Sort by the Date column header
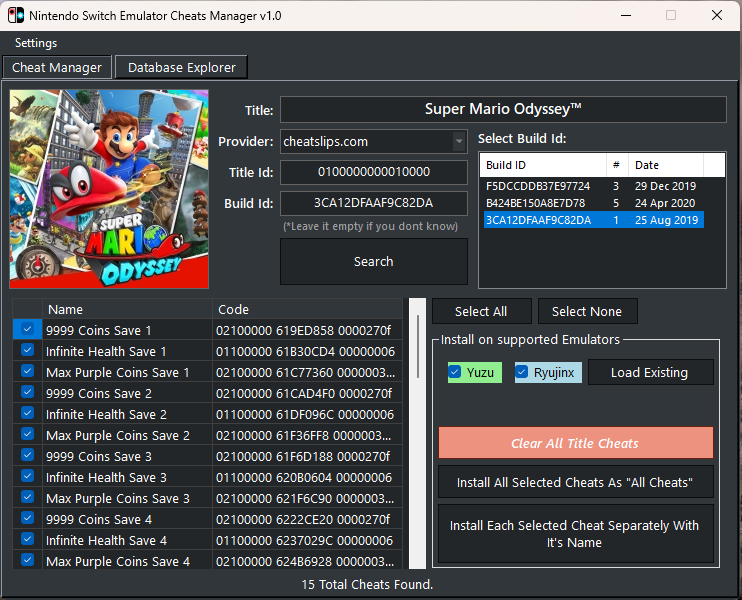This screenshot has height=600, width=742. (x=665, y=165)
